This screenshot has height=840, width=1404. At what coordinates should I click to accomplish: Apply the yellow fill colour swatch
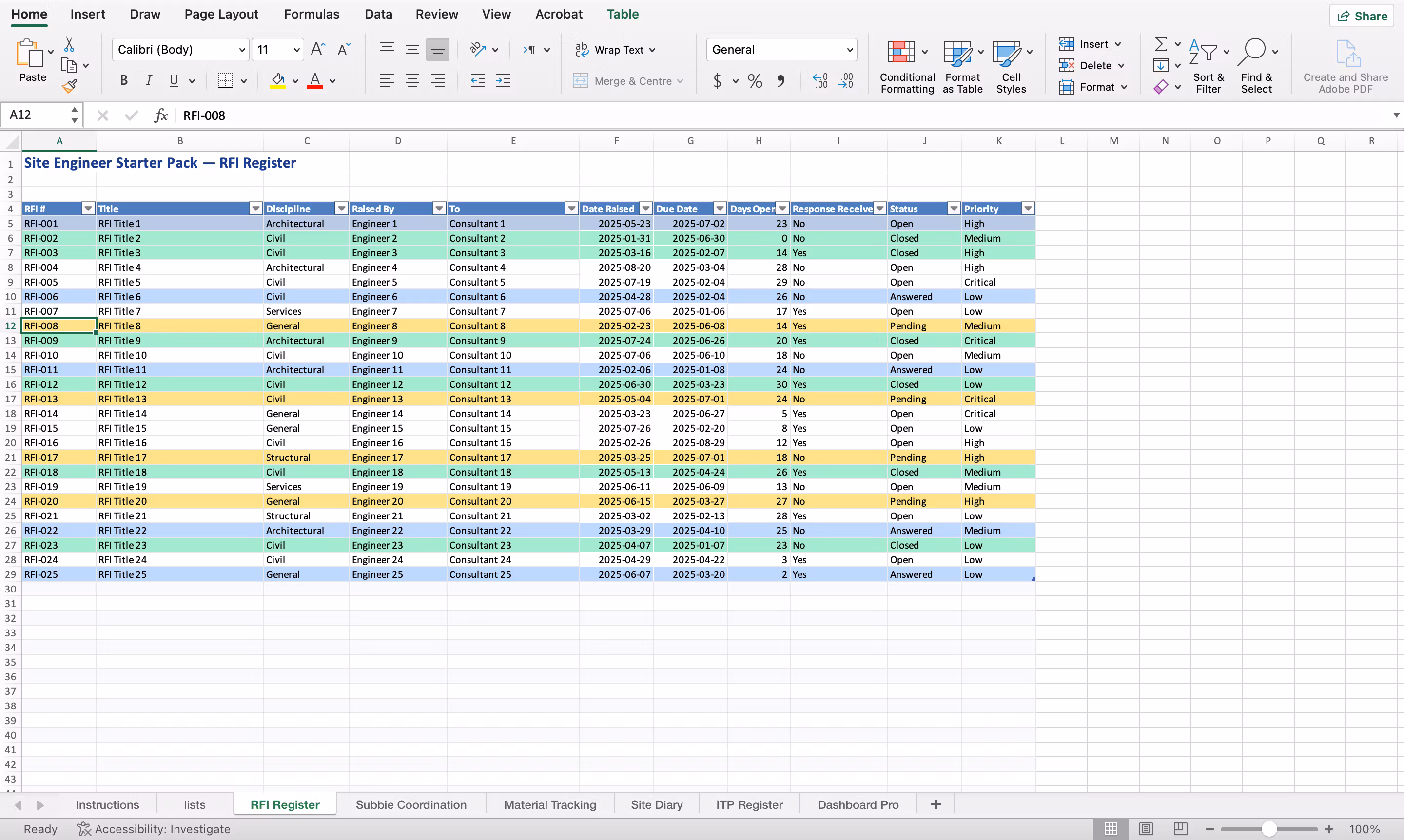point(277,81)
